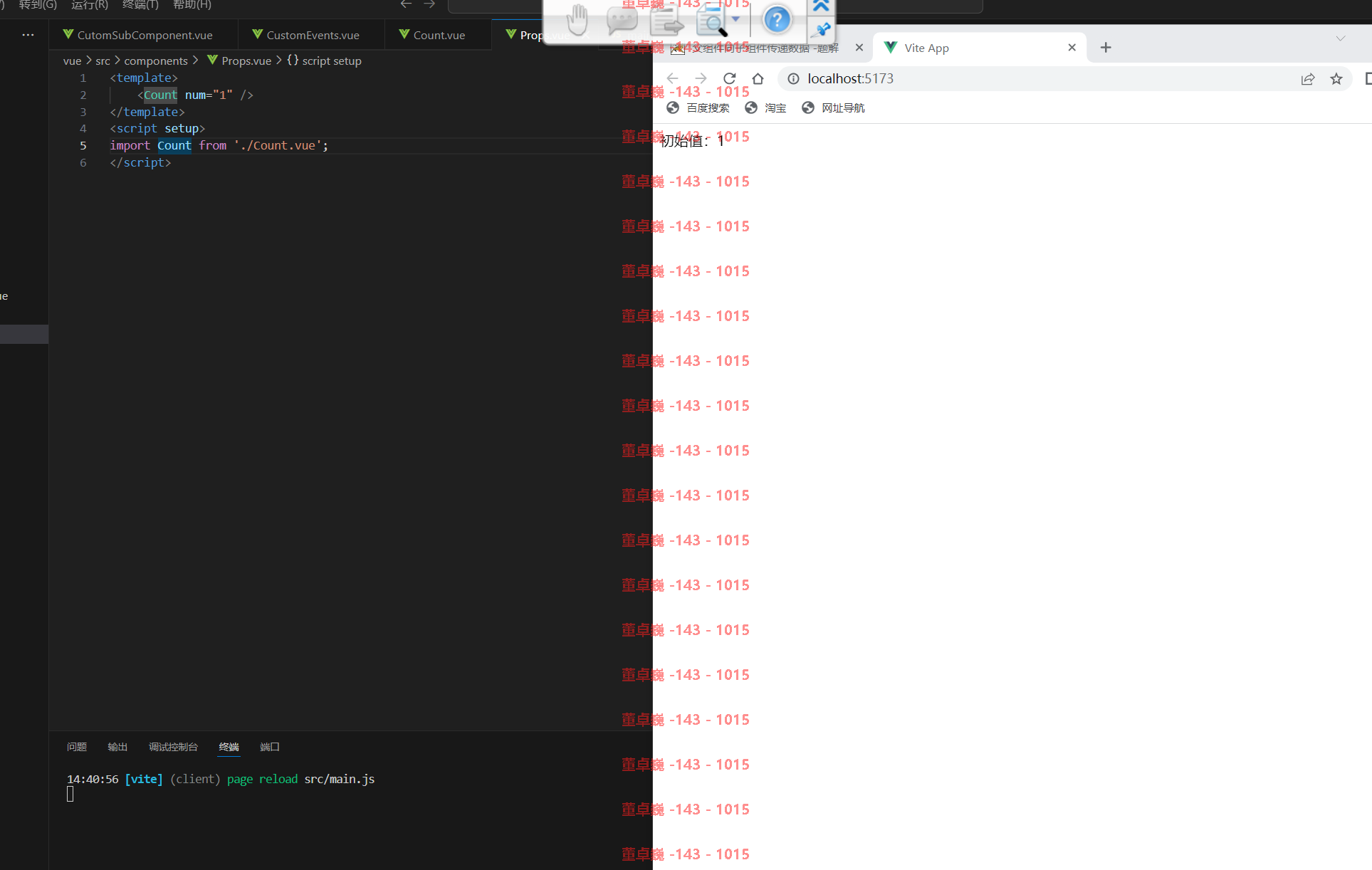Viewport: 1372px width, 870px height.
Task: Navigate forward in VS Code editor history
Action: tap(429, 4)
